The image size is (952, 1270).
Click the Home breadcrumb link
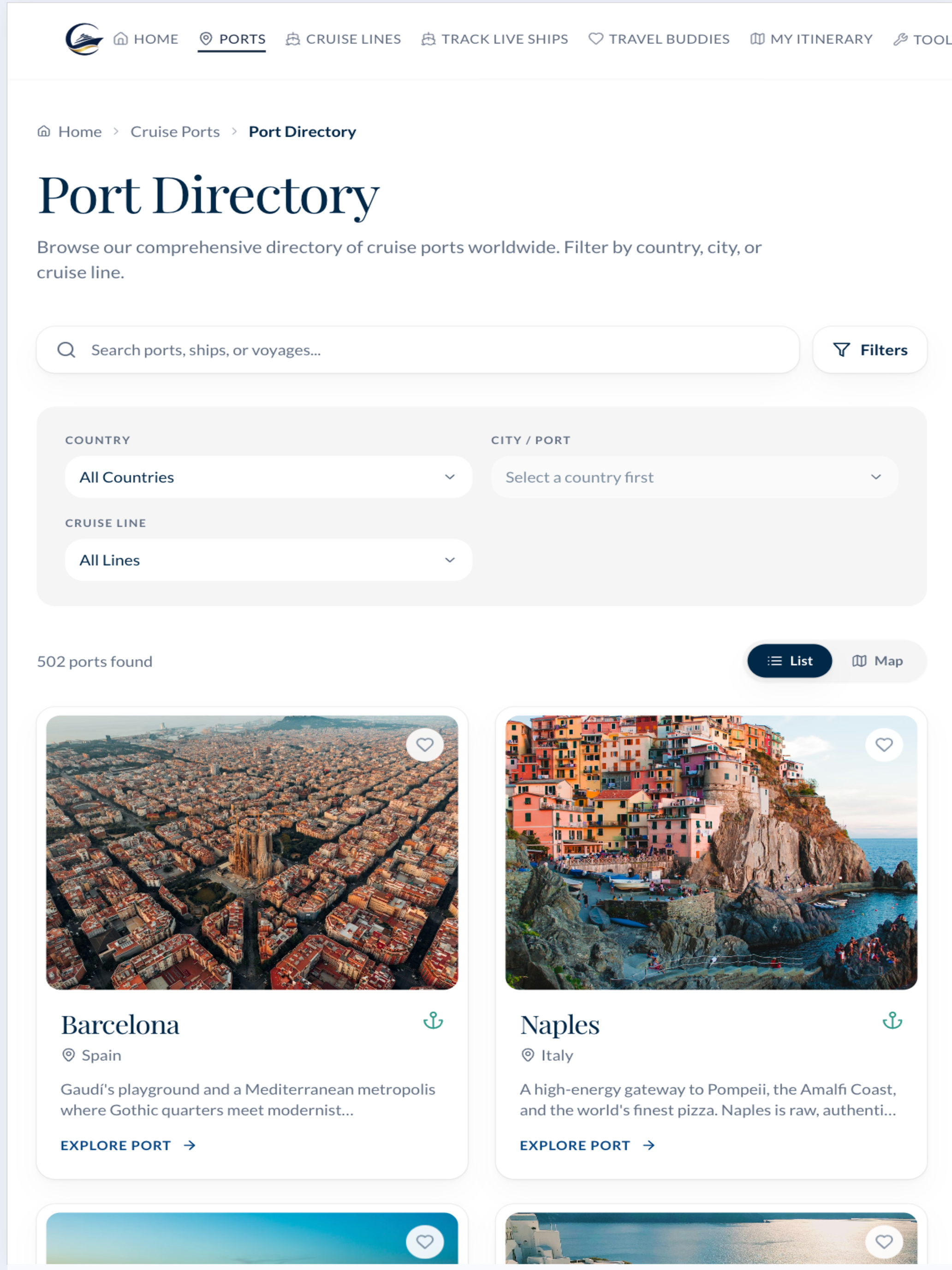coord(70,132)
